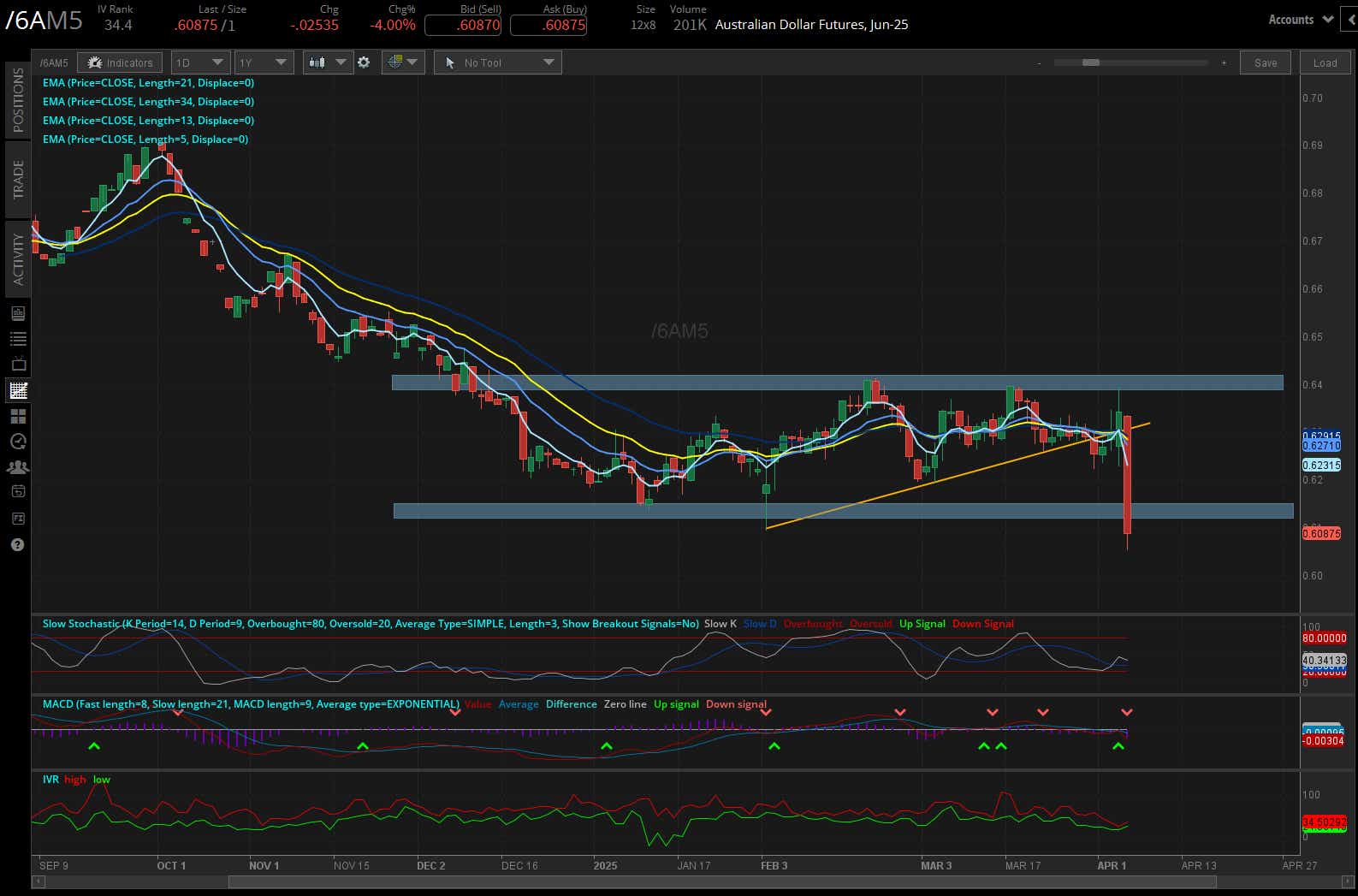The image size is (1358, 896).
Task: Click the Load chart button
Action: point(1325,62)
